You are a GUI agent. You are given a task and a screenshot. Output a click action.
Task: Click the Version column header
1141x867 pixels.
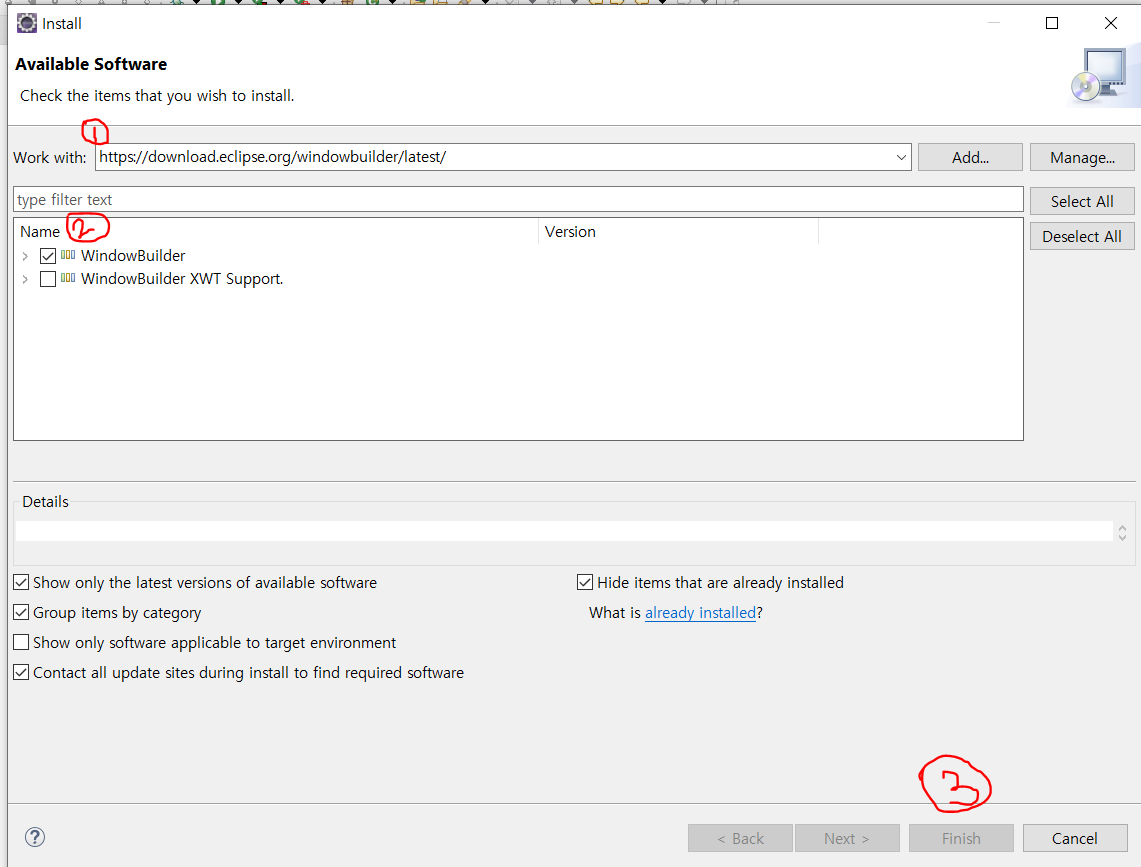click(678, 231)
